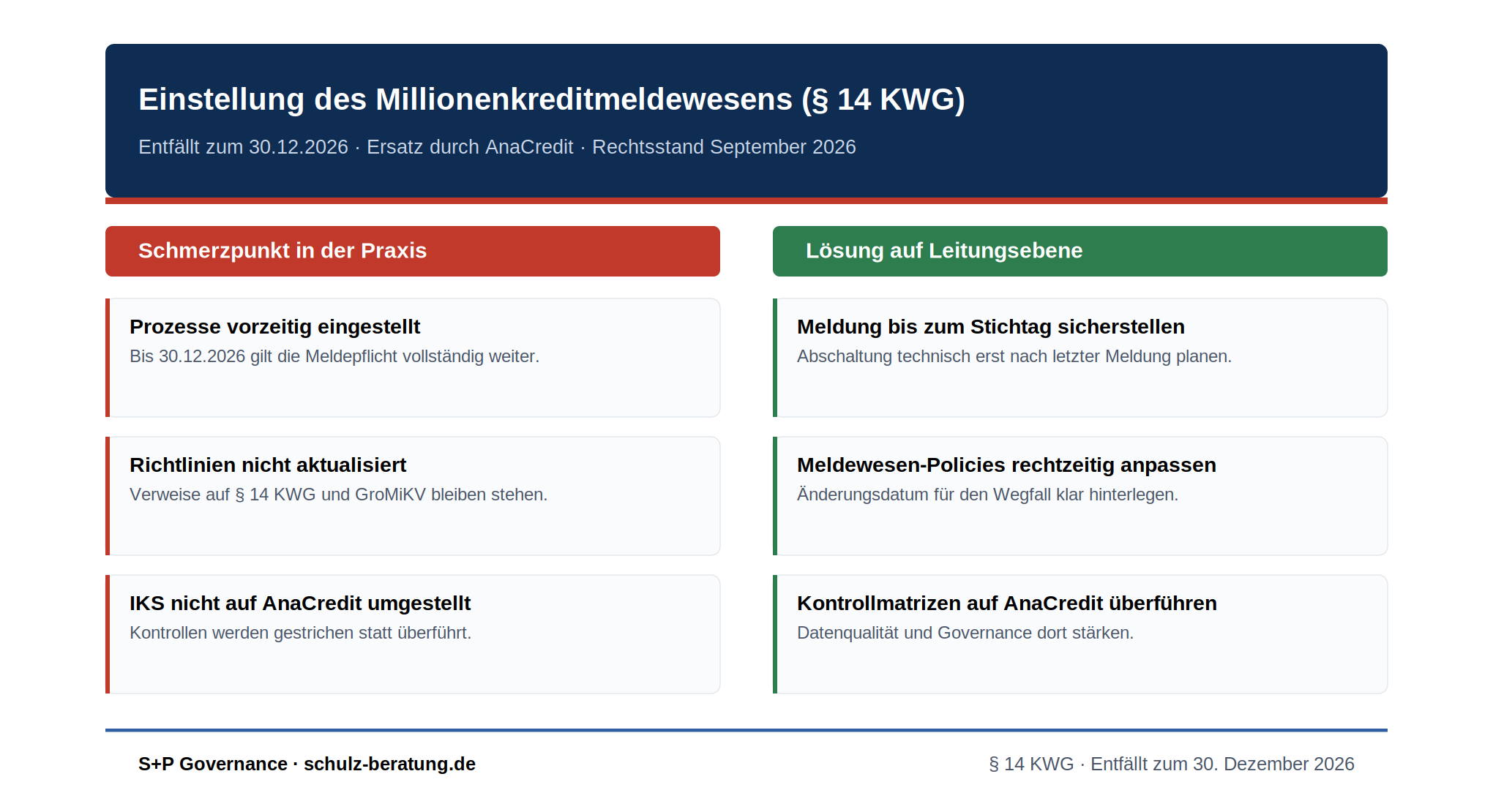This screenshot has height=812, width=1493.
Task: Click text 'Änderungsdatum für den Wegfall klar hinterlegen.'
Action: click(x=988, y=495)
